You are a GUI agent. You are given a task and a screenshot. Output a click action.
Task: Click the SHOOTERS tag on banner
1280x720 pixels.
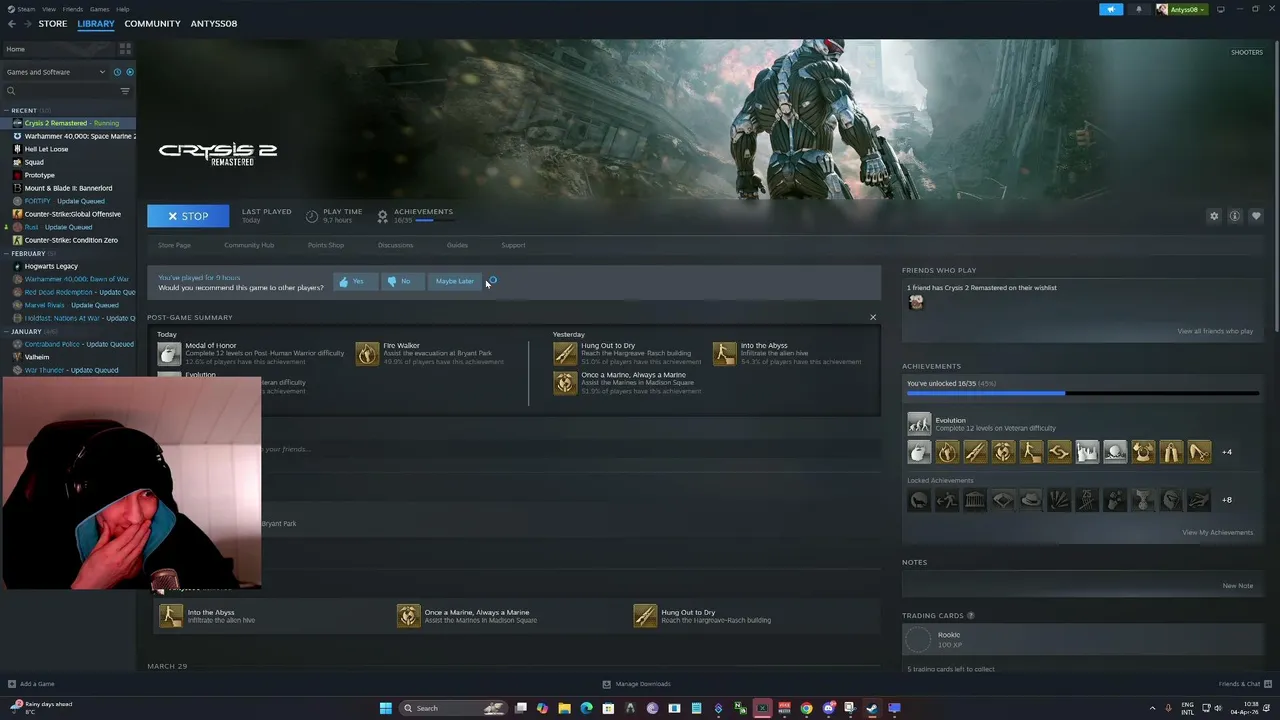(x=1246, y=52)
